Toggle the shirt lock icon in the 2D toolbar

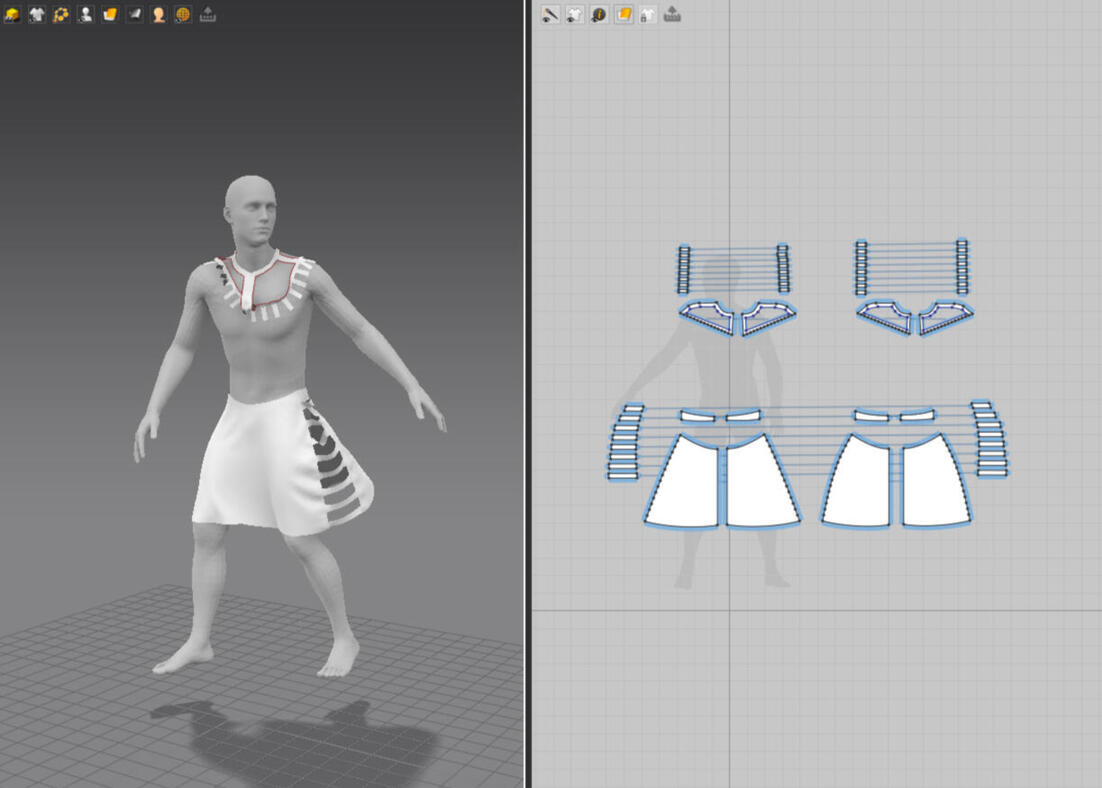[647, 15]
